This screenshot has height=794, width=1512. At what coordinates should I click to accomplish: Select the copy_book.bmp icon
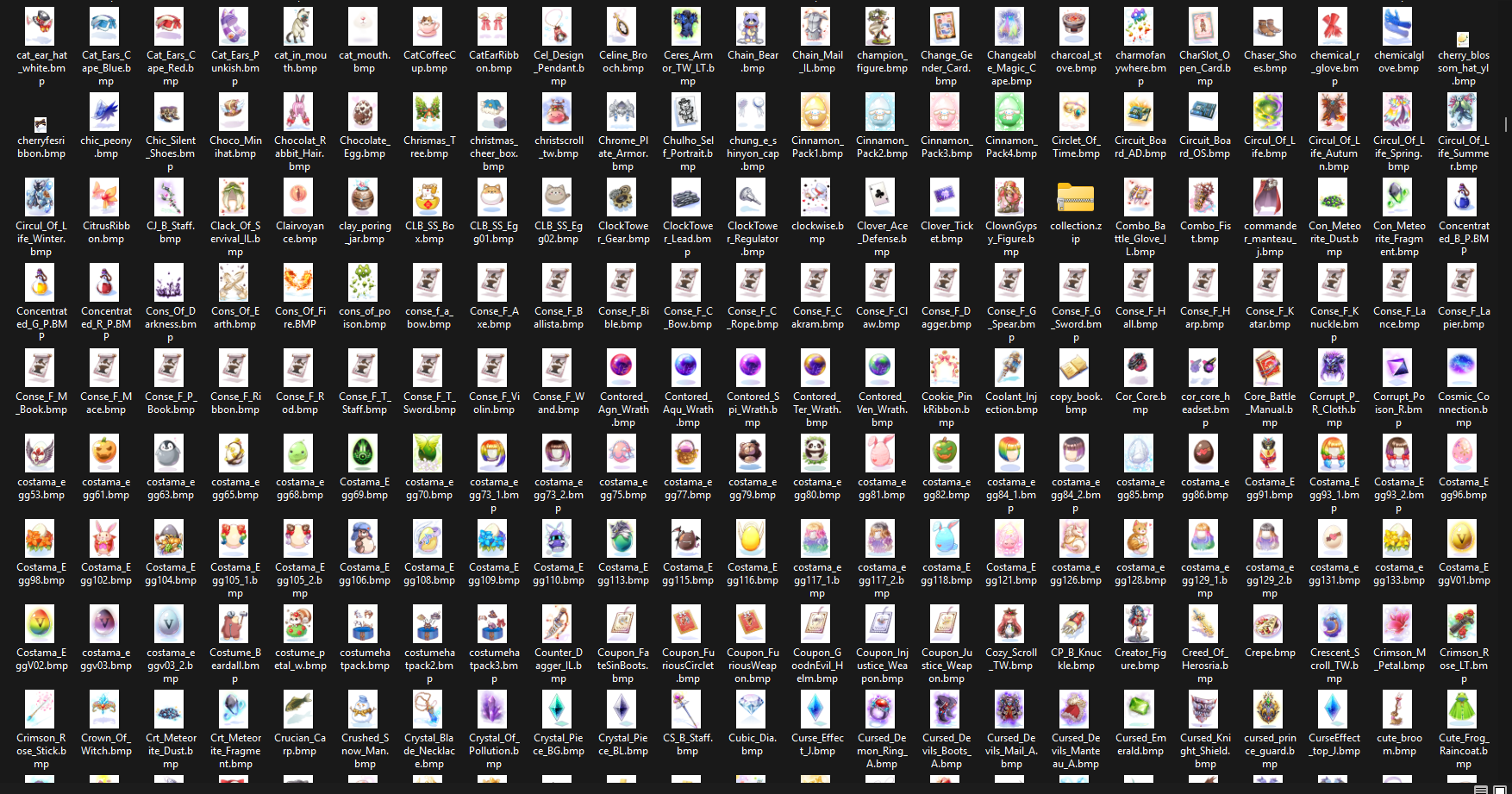click(1075, 369)
